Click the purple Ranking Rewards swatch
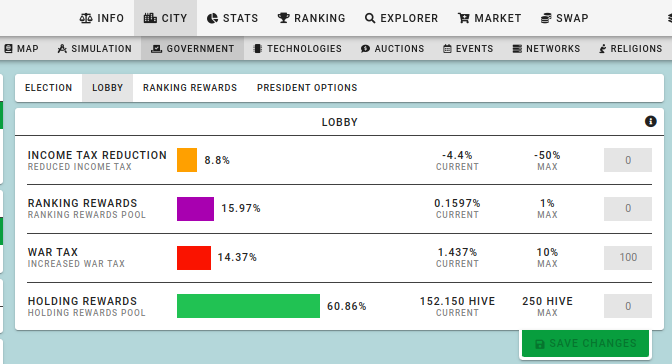This screenshot has height=364, width=672. [x=195, y=209]
